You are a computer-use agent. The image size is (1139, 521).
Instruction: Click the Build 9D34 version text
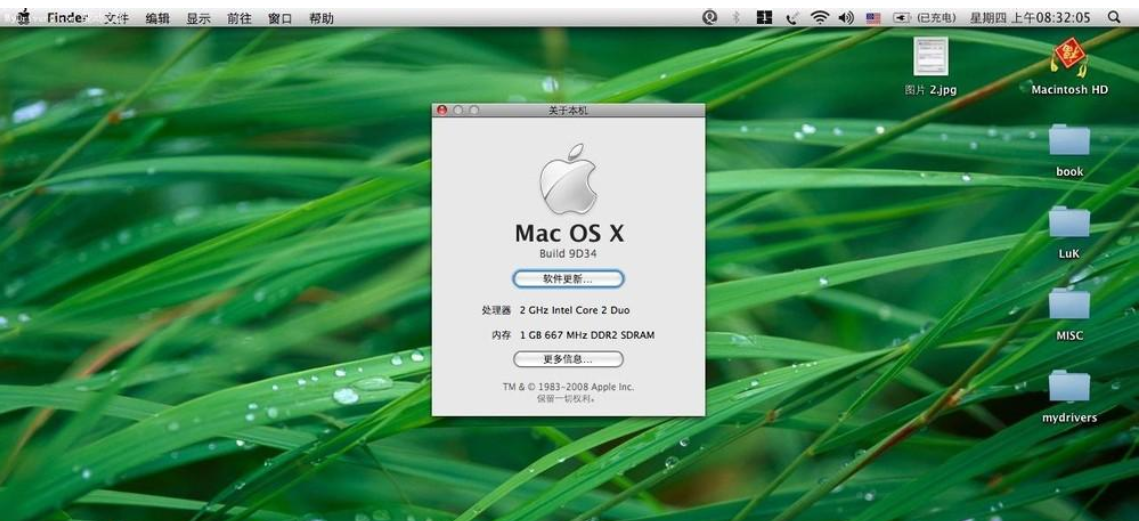pos(568,254)
